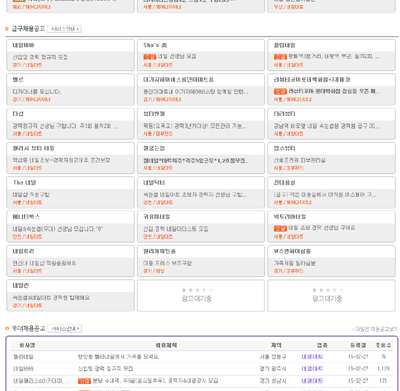Click 네일아트 category link in first table row
This screenshot has width=400, height=391.
[x=312, y=357]
